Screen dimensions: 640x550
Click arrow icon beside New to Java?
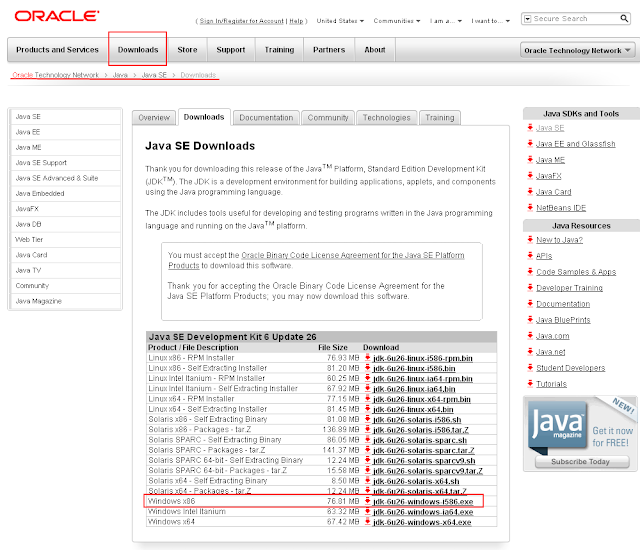coord(530,240)
